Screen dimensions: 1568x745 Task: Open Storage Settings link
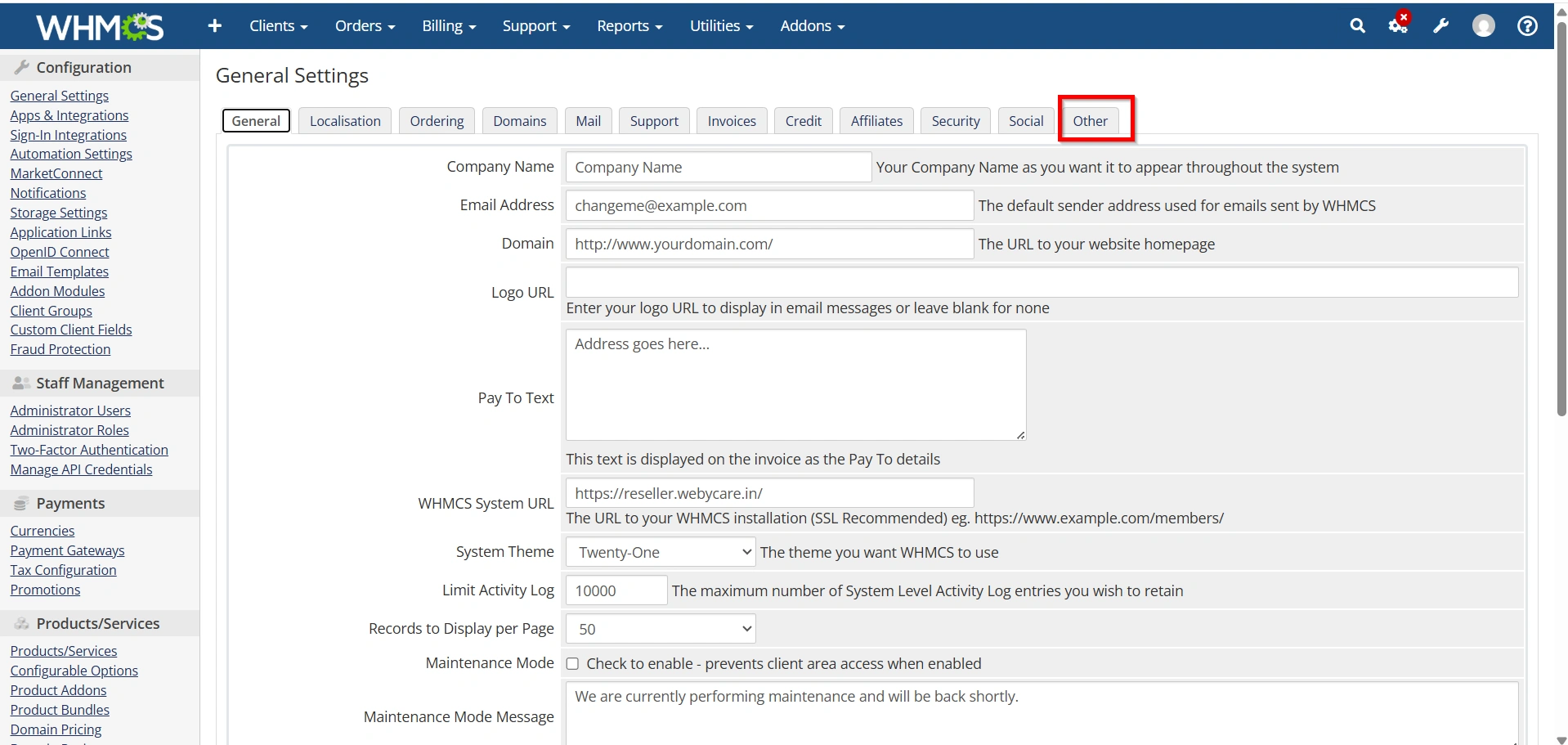(x=59, y=213)
